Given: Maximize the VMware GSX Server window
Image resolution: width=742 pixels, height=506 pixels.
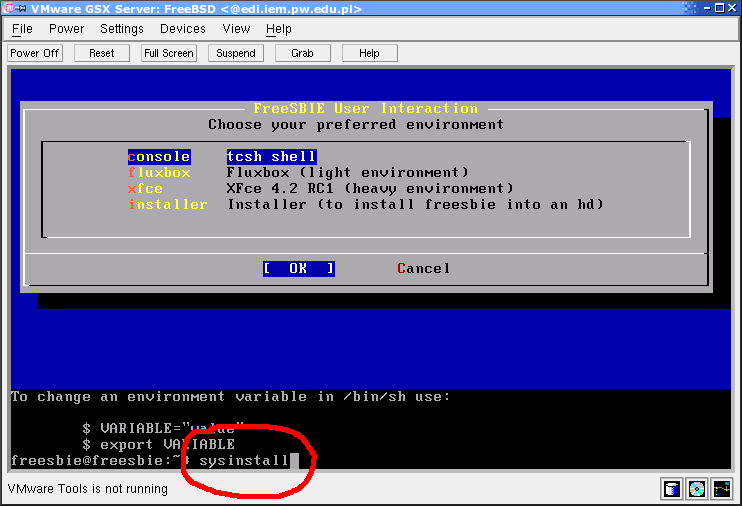Looking at the screenshot, I should click(719, 8).
